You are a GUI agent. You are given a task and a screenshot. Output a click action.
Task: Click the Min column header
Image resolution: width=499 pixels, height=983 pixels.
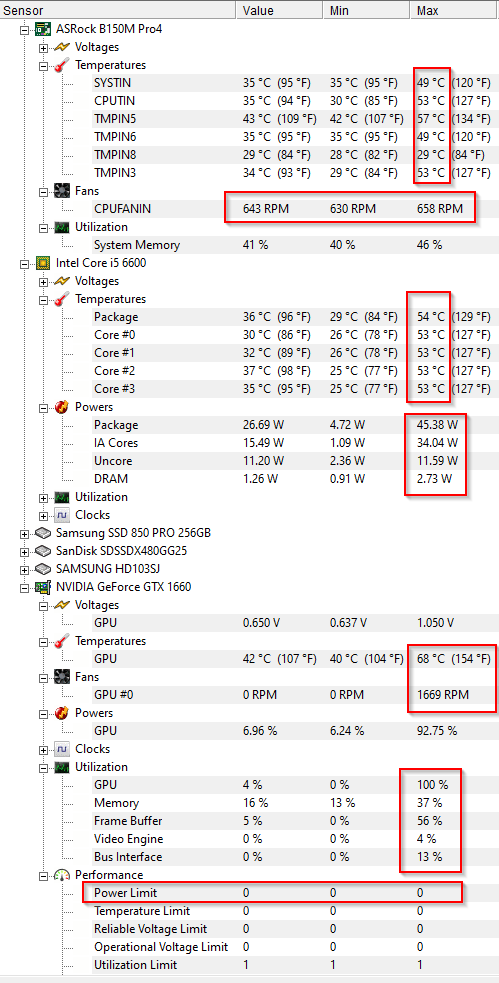tap(367, 10)
